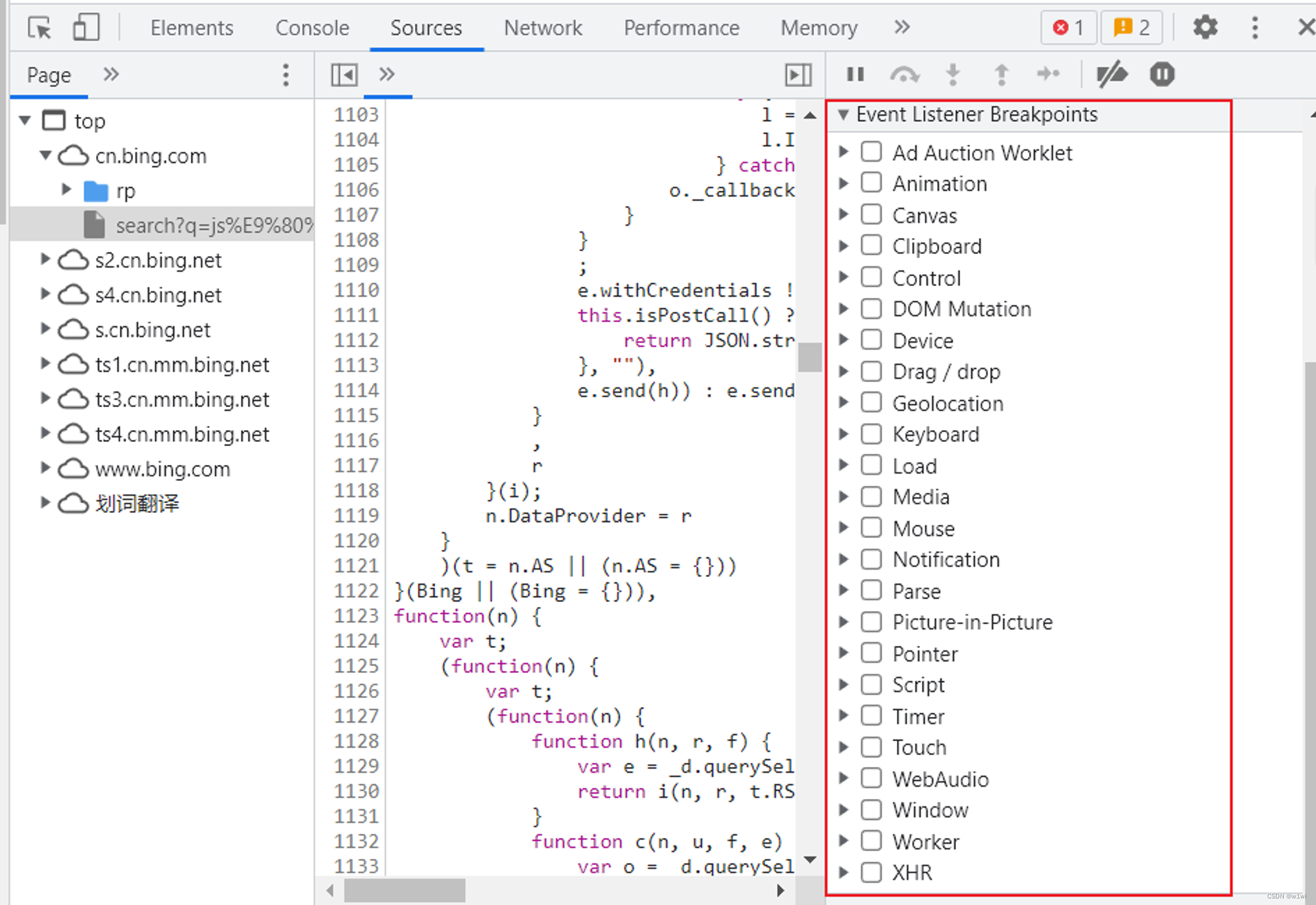1316x905 pixels.
Task: Switch to the Memory tab
Action: click(x=819, y=28)
